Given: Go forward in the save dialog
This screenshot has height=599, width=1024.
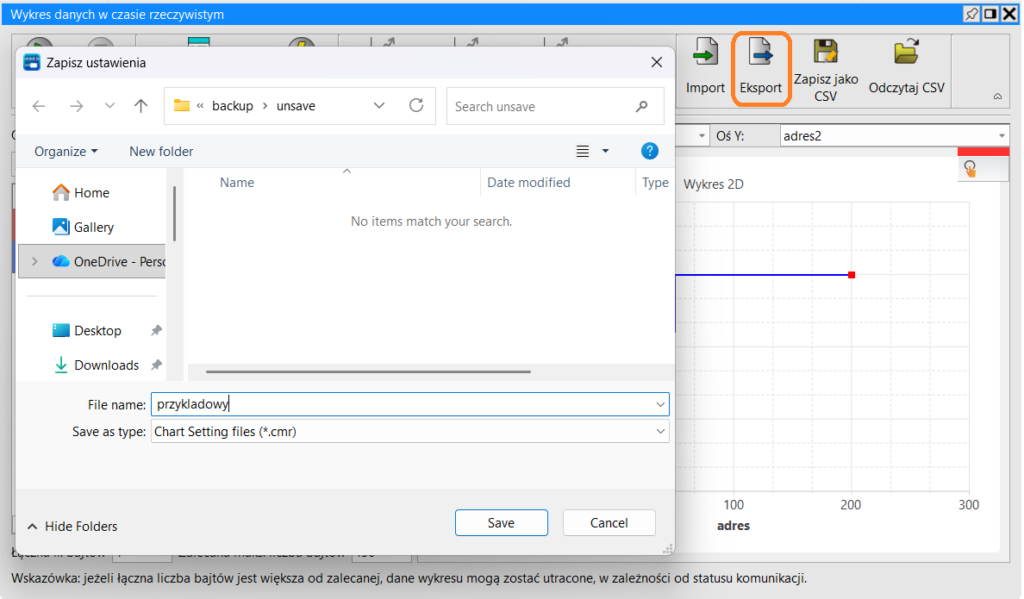Looking at the screenshot, I should pyautogui.click(x=76, y=106).
